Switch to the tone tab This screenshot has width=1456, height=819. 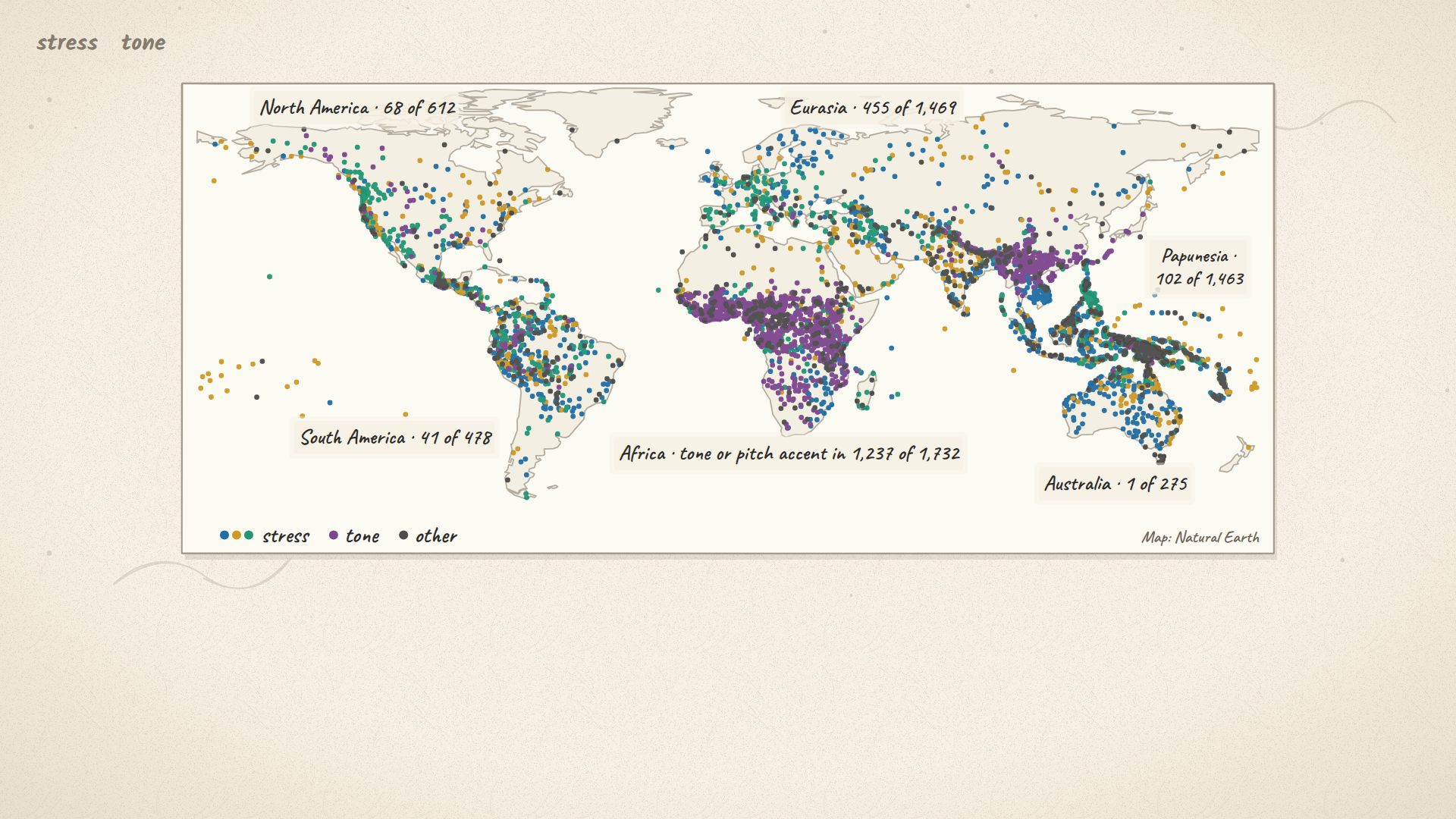tap(143, 42)
